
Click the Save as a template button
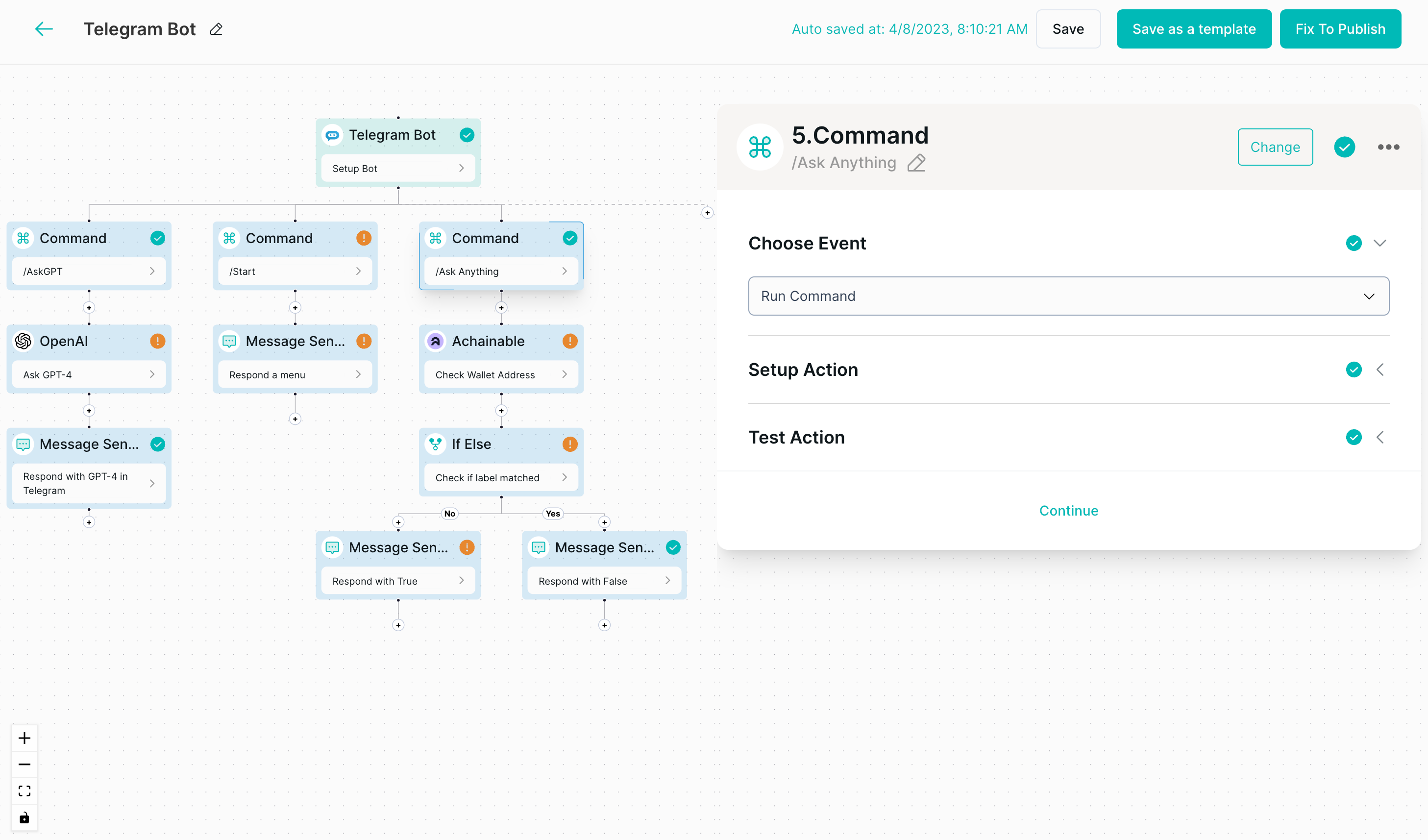pyautogui.click(x=1193, y=29)
